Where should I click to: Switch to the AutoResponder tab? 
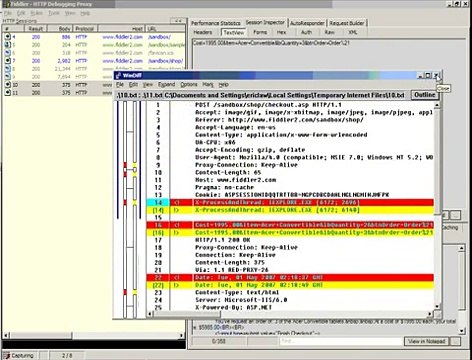pyautogui.click(x=307, y=23)
